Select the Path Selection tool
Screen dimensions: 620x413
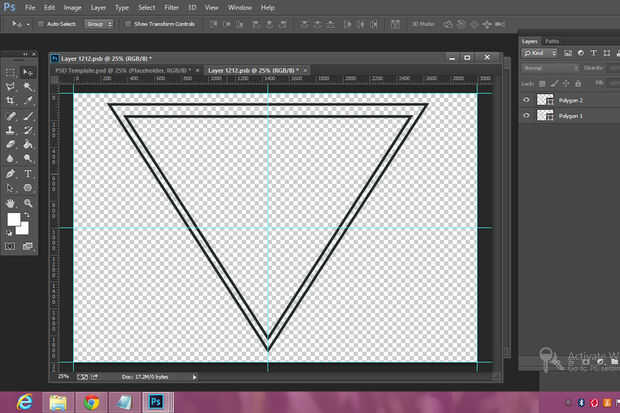(x=10, y=188)
